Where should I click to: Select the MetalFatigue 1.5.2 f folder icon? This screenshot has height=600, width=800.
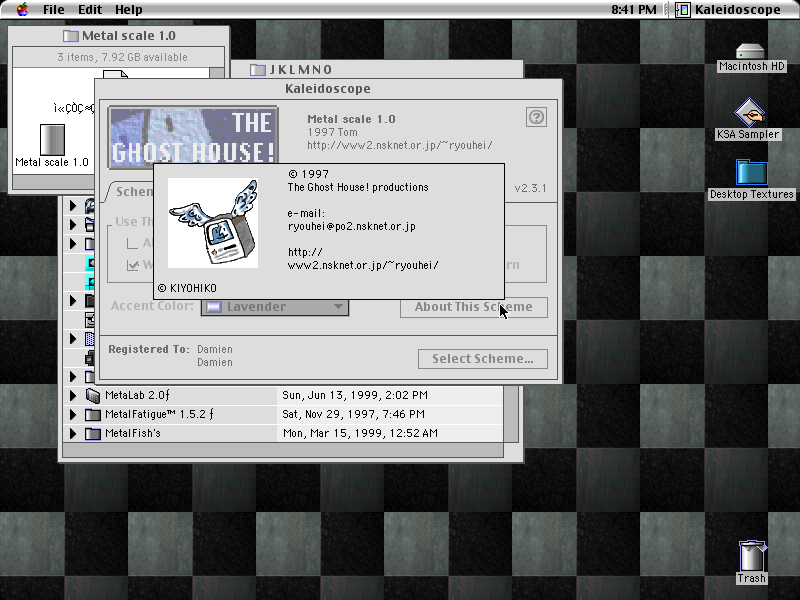(92, 414)
